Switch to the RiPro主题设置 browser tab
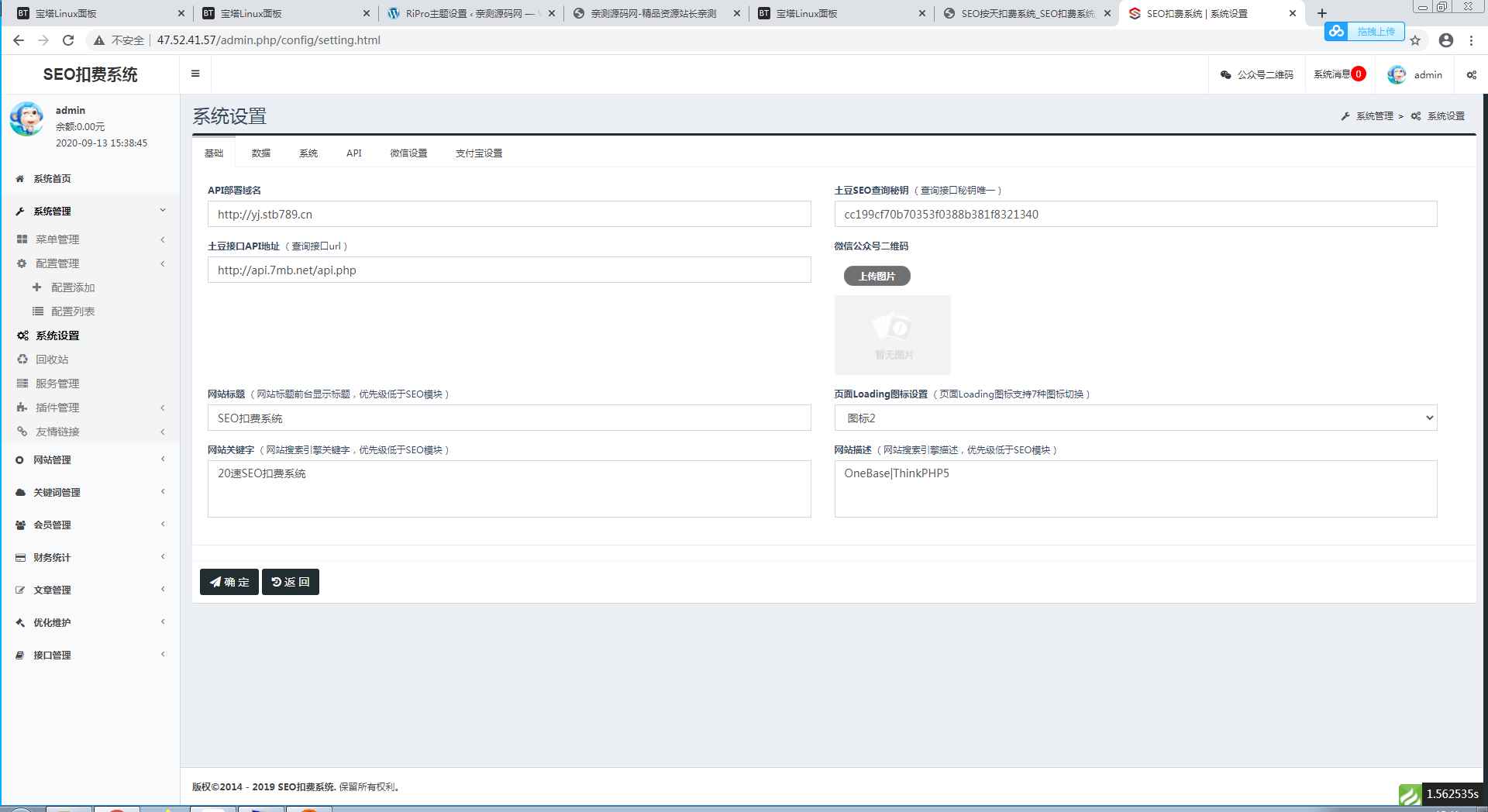Viewport: 1488px width, 812px height. (471, 13)
